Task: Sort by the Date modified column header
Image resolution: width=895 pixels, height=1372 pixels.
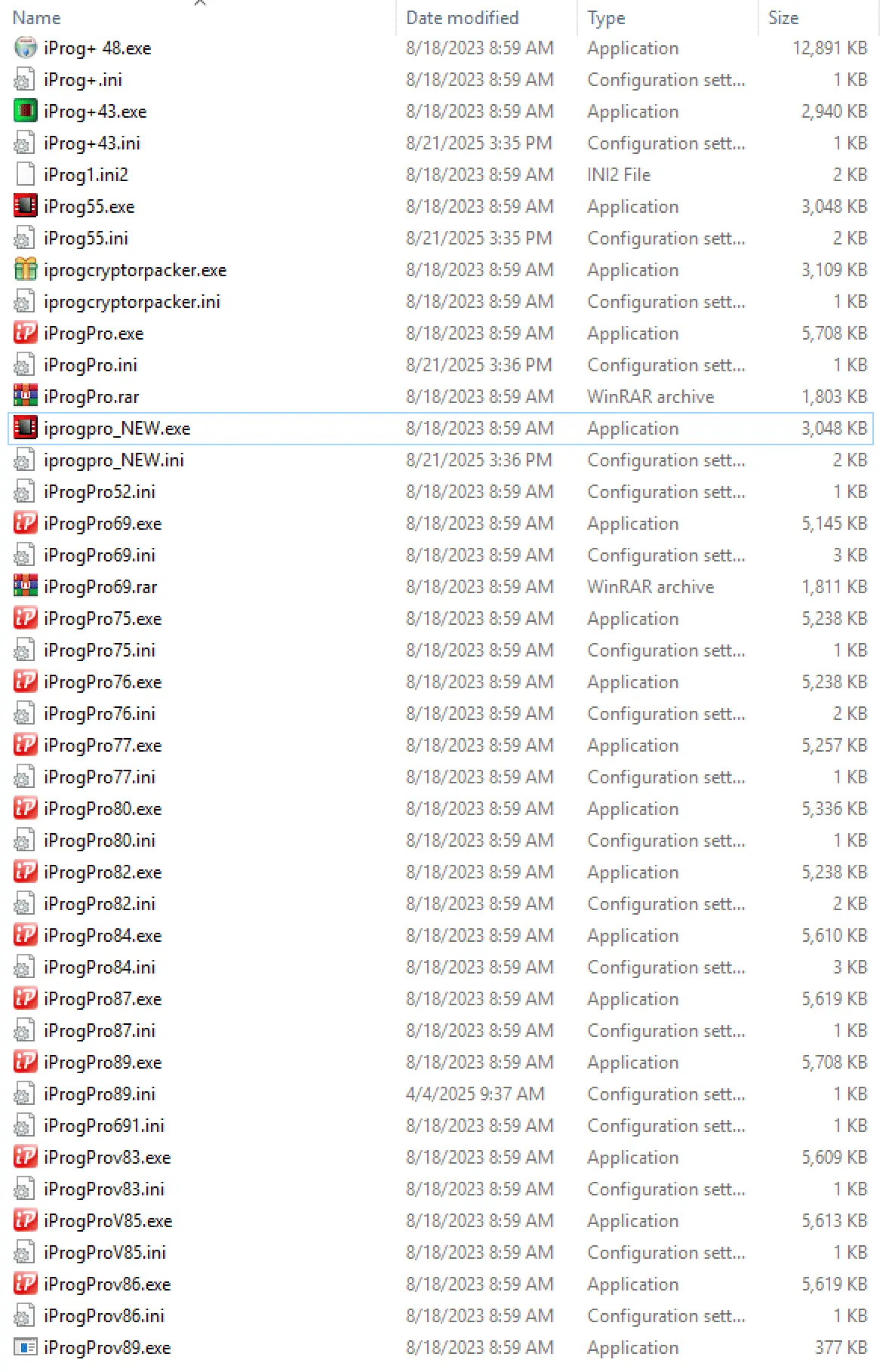Action: (x=462, y=18)
